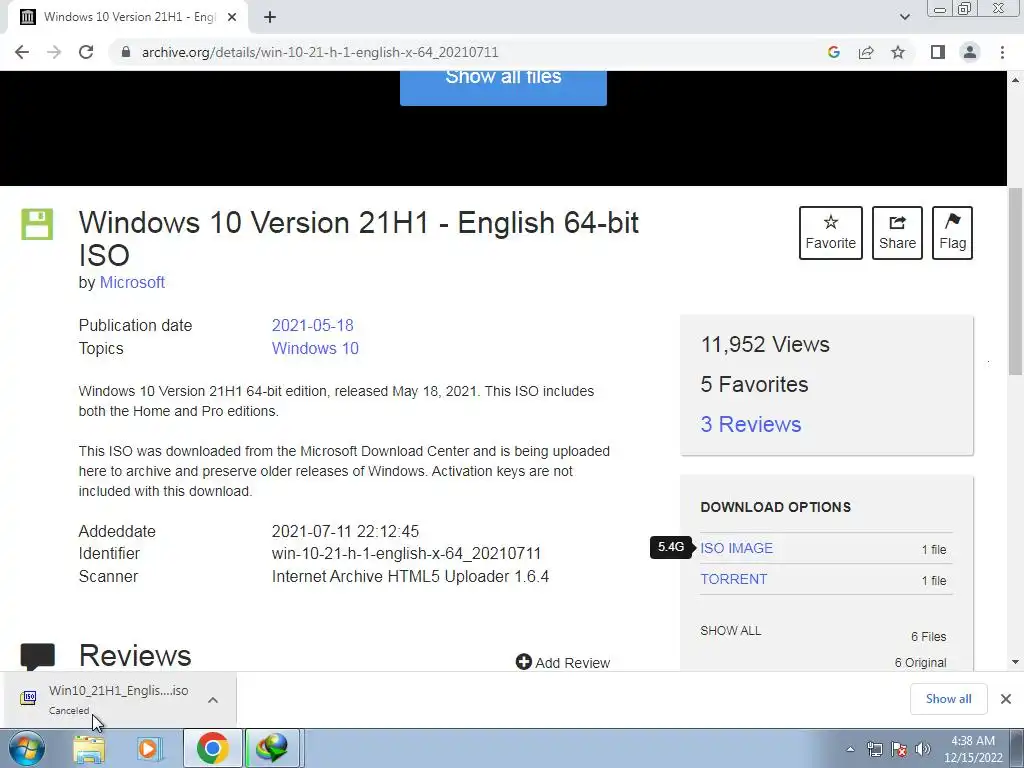Reload the archive.org page
1024x768 pixels.
click(x=86, y=52)
